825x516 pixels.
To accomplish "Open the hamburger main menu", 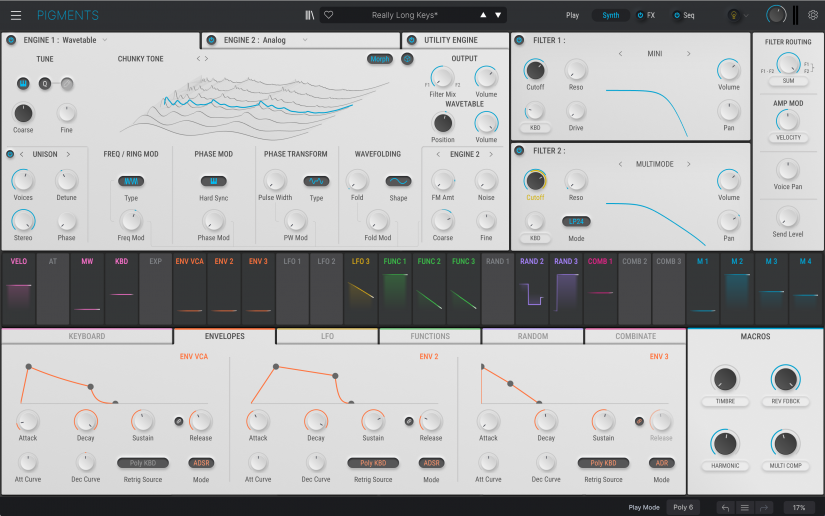I will pos(16,15).
